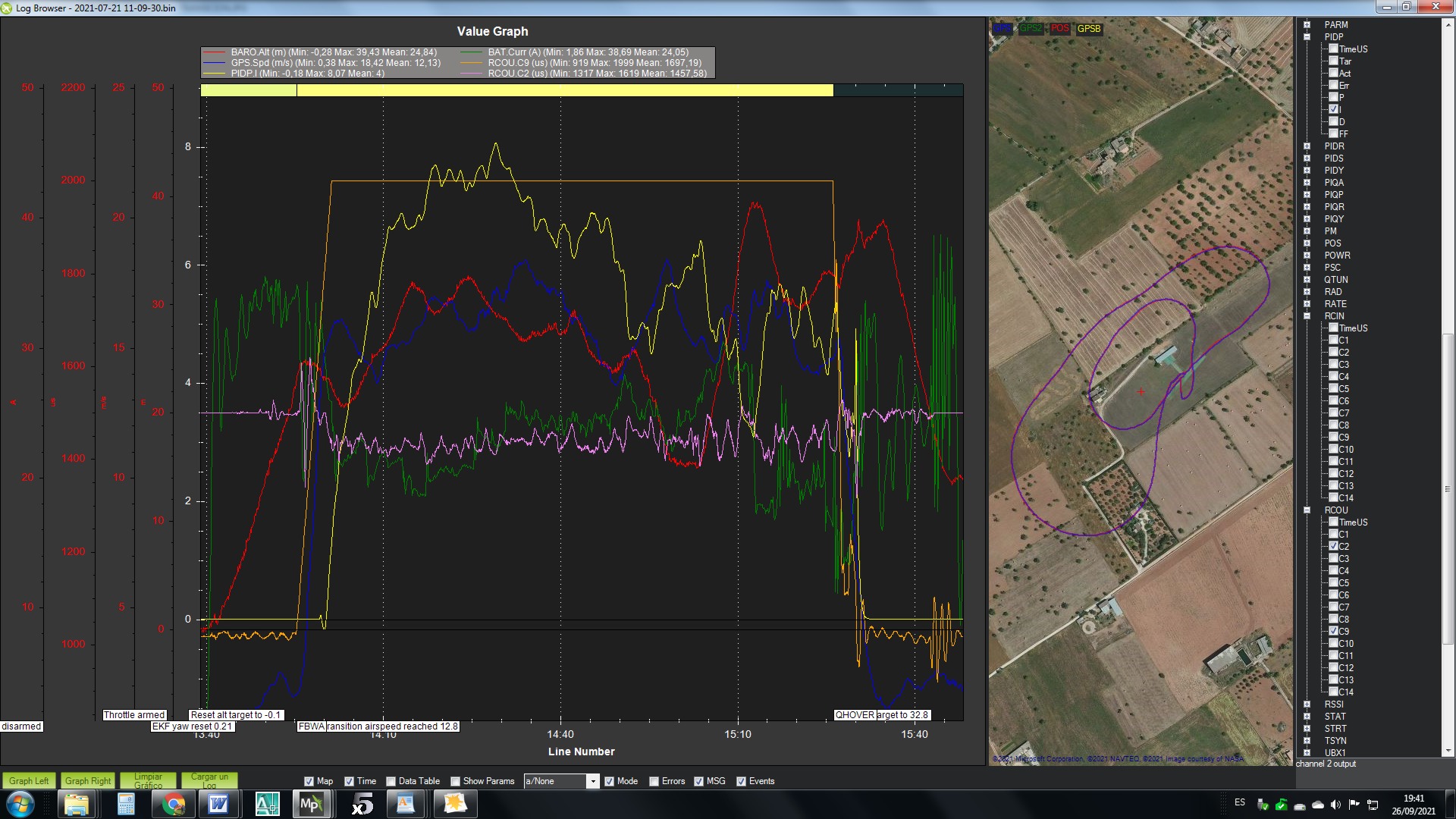Click the Graph Left button
1456x819 pixels.
pyautogui.click(x=29, y=780)
